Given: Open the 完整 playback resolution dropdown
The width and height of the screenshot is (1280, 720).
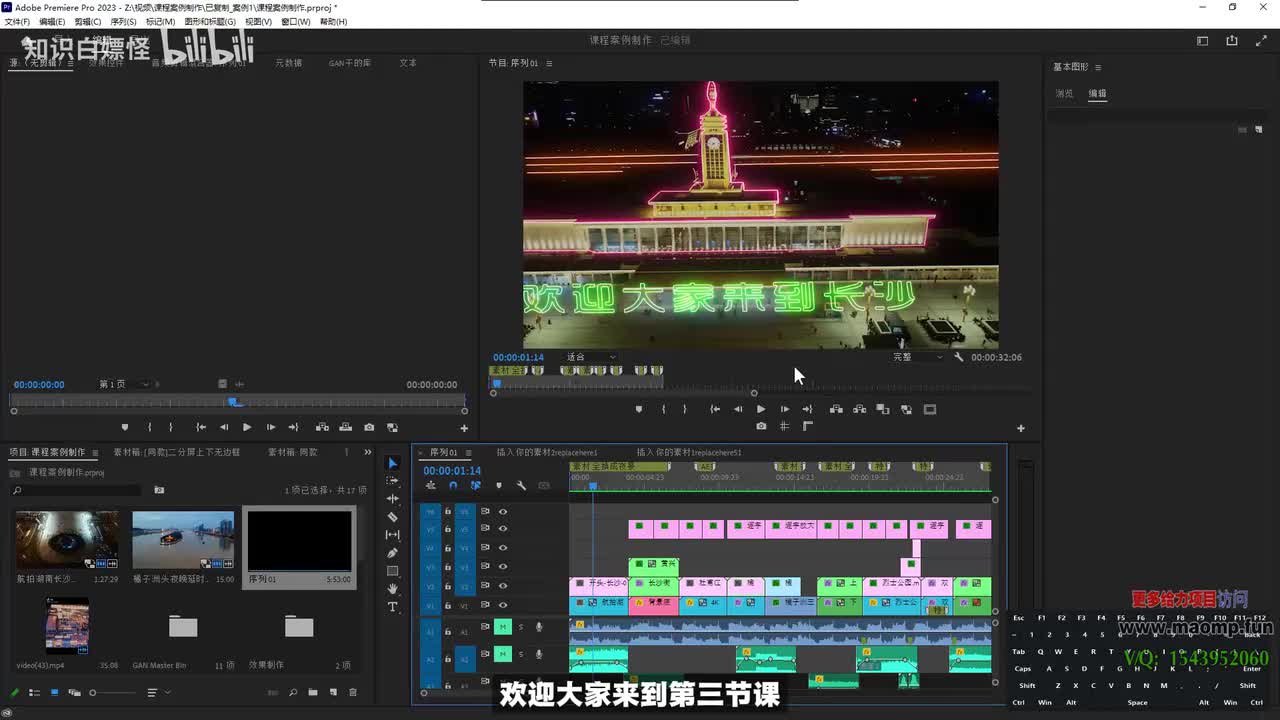Looking at the screenshot, I should [917, 357].
